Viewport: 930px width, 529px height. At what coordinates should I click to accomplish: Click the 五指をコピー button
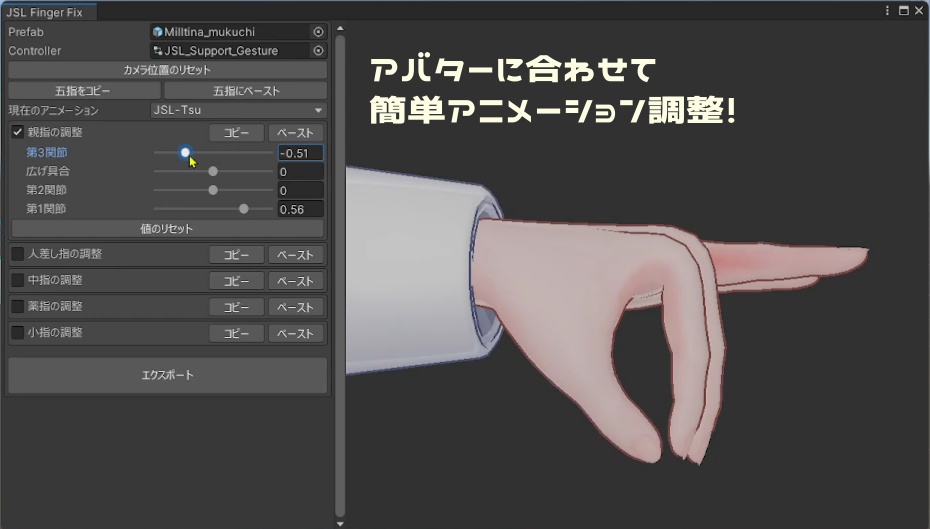84,91
